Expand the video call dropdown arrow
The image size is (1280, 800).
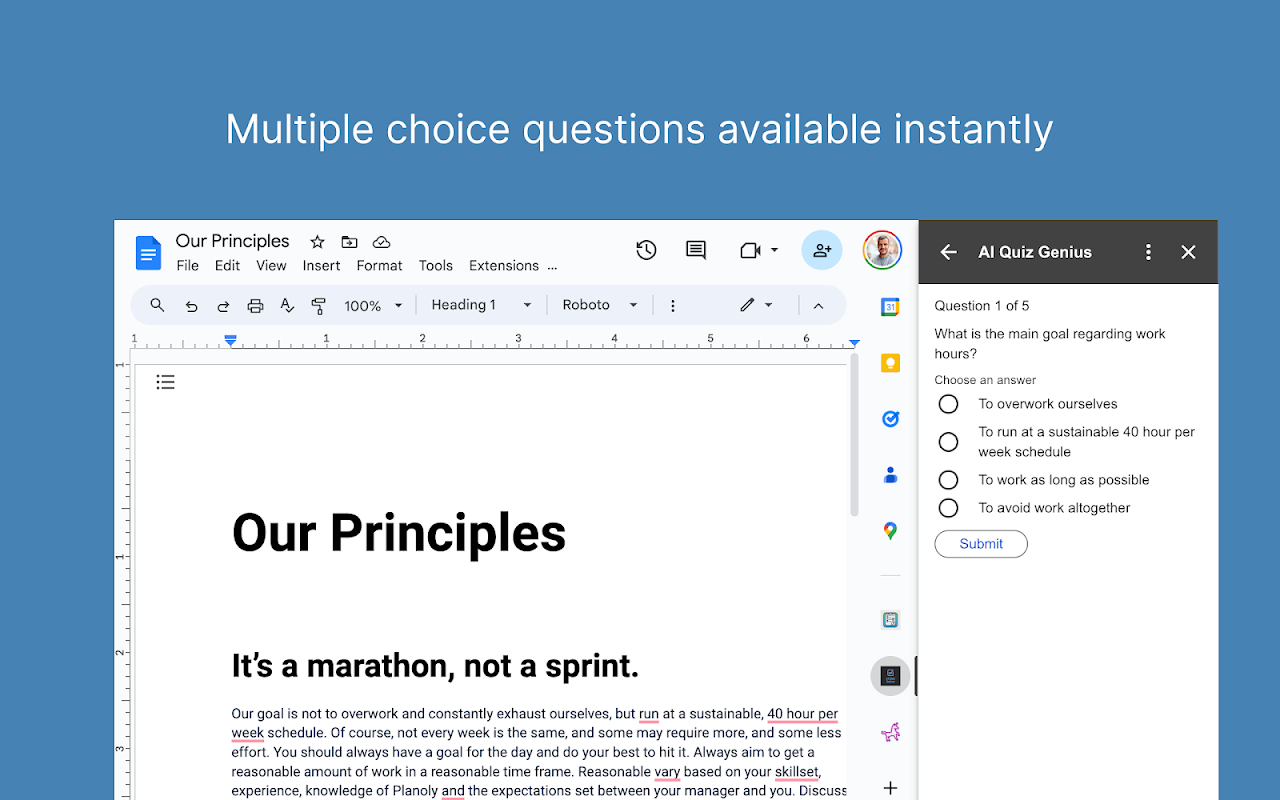click(x=774, y=250)
